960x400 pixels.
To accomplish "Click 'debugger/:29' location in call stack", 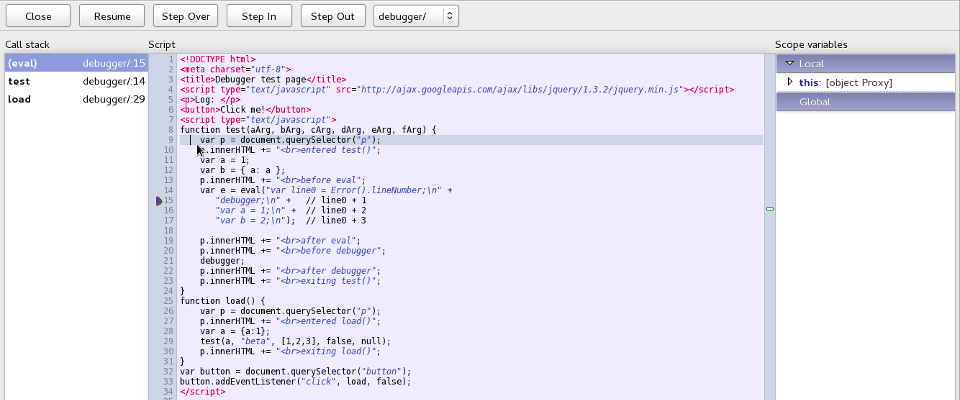I will tap(114, 99).
